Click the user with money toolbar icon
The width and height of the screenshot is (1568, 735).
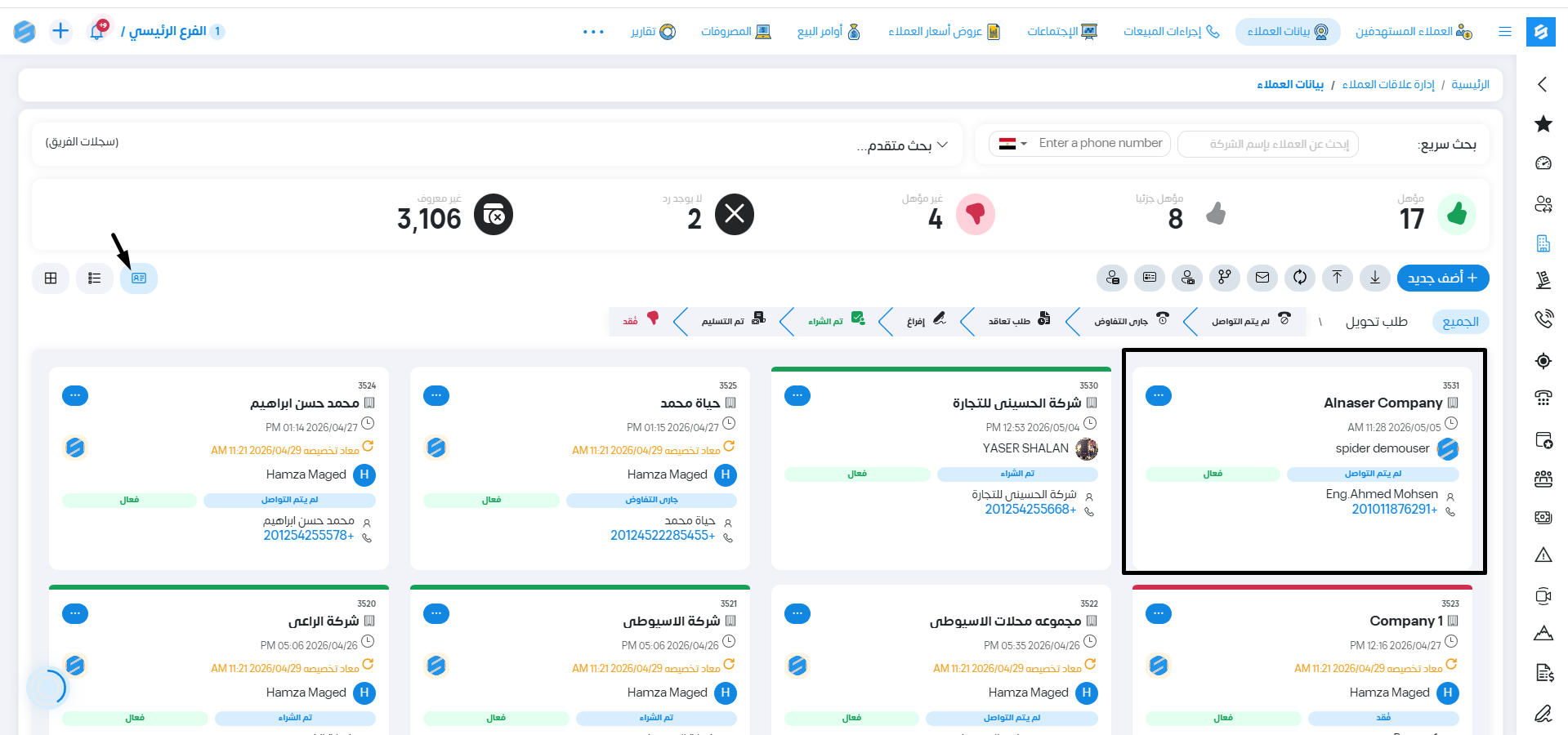1186,278
